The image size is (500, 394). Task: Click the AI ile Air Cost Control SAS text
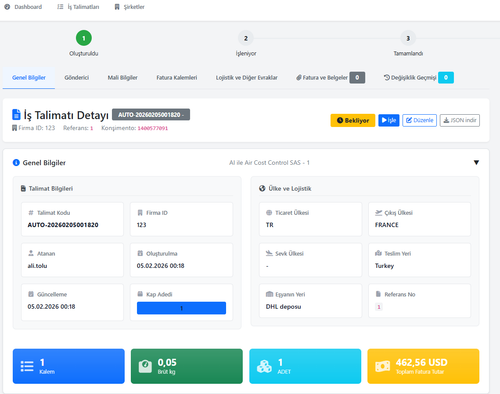click(x=269, y=163)
